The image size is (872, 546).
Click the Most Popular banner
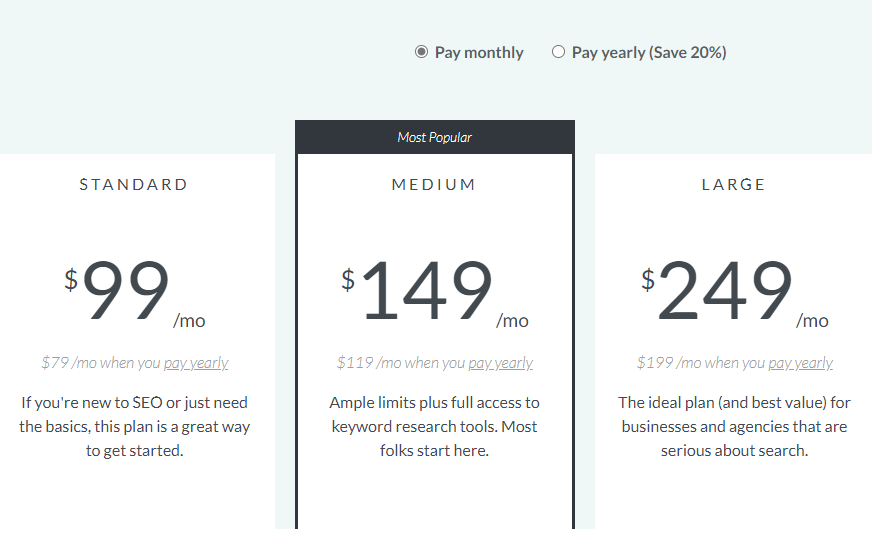click(435, 137)
